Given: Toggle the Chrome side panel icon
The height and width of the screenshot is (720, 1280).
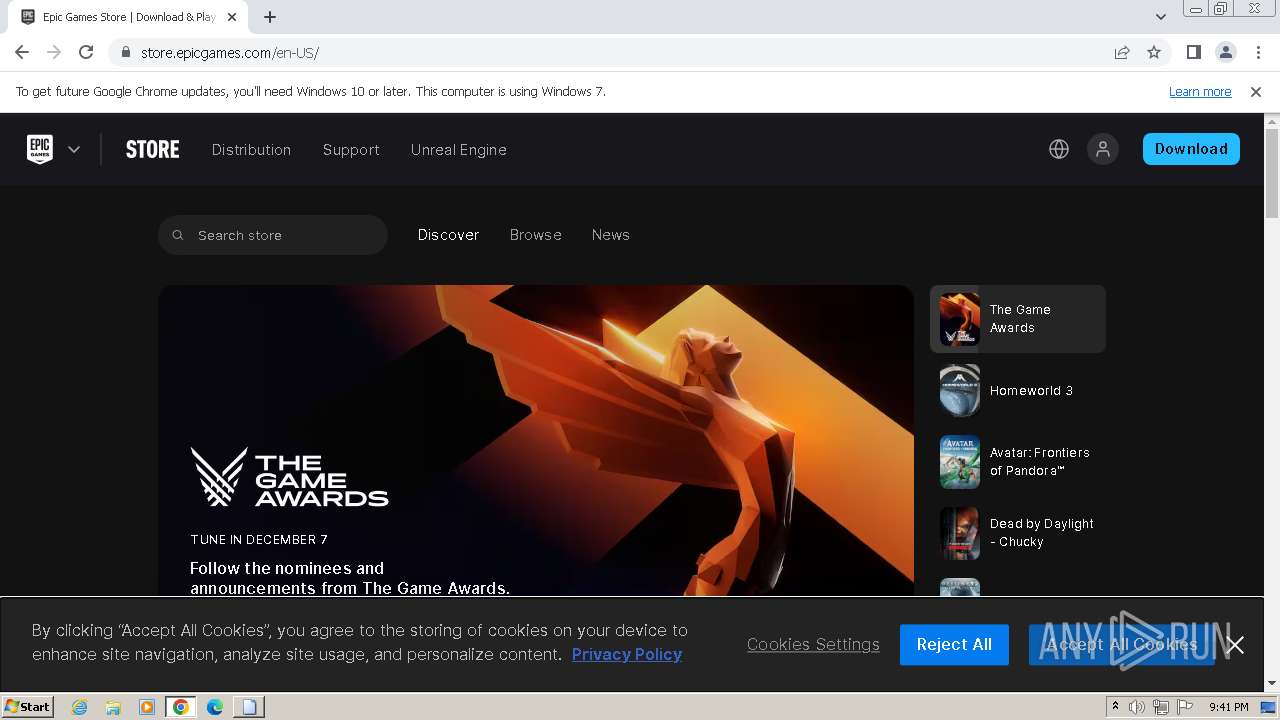Looking at the screenshot, I should coord(1194,52).
